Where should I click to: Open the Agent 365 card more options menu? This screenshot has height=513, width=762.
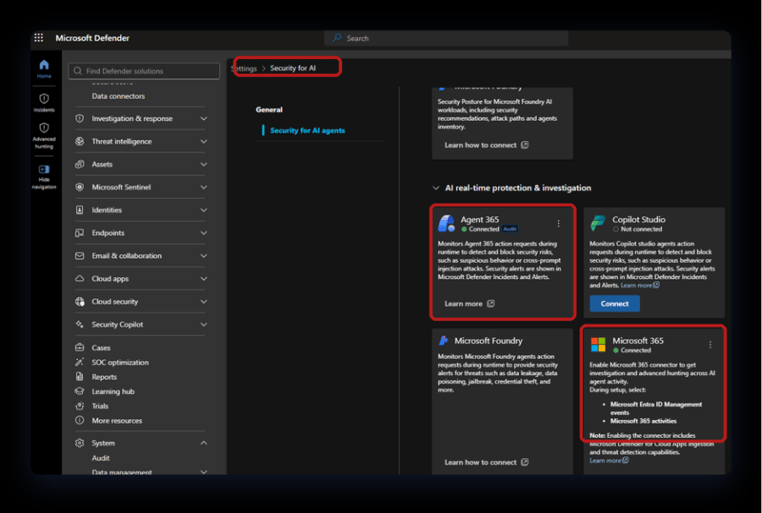pos(558,223)
